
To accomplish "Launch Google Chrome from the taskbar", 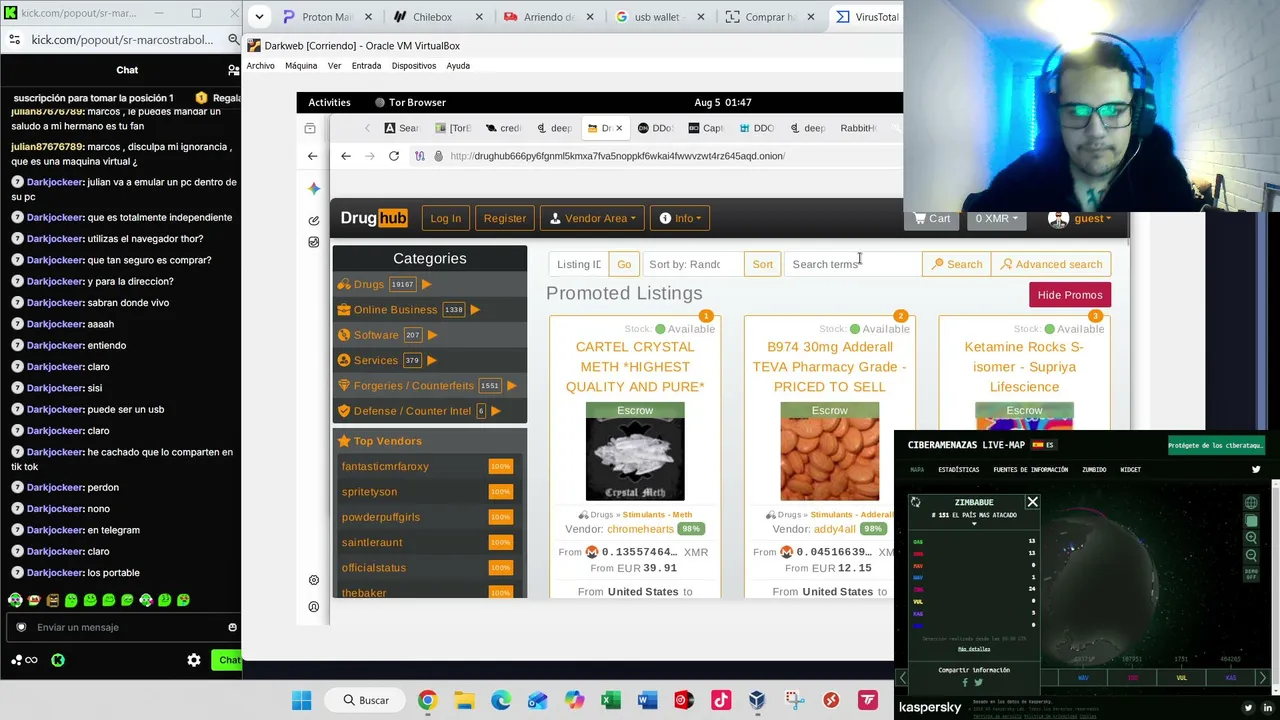I will (427, 700).
